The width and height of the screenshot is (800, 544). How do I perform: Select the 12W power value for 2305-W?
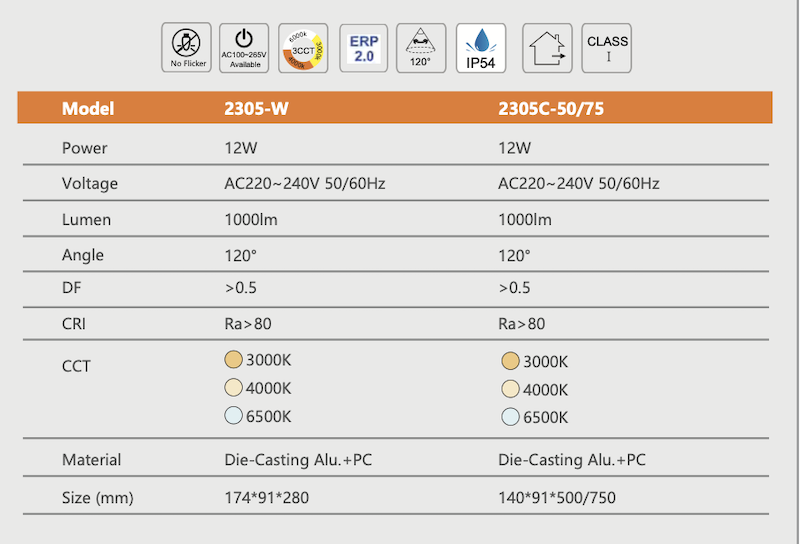241,148
